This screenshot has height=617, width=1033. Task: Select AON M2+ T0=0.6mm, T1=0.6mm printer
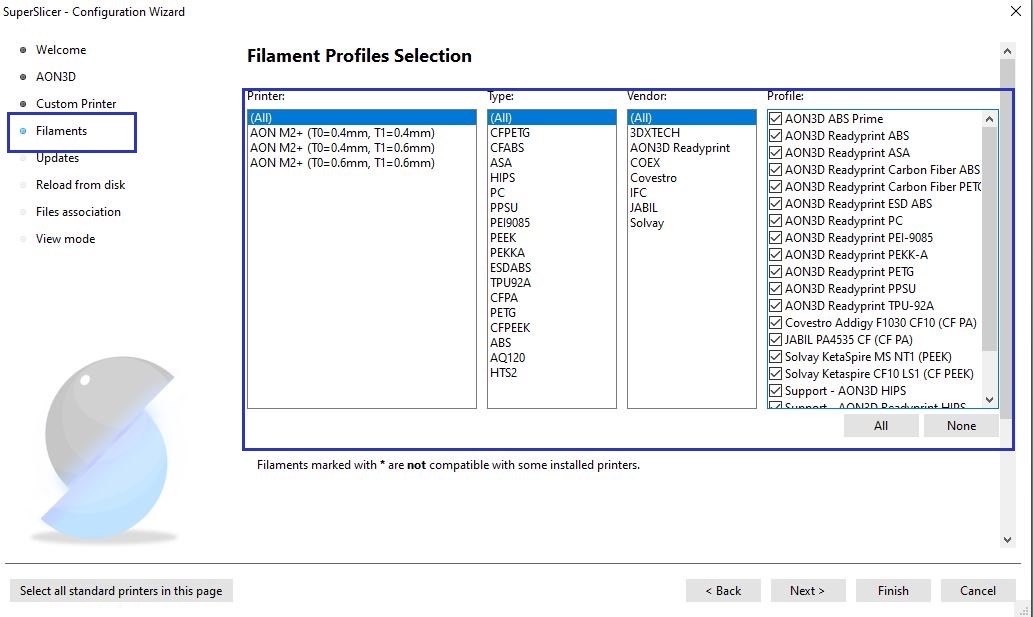coord(362,163)
